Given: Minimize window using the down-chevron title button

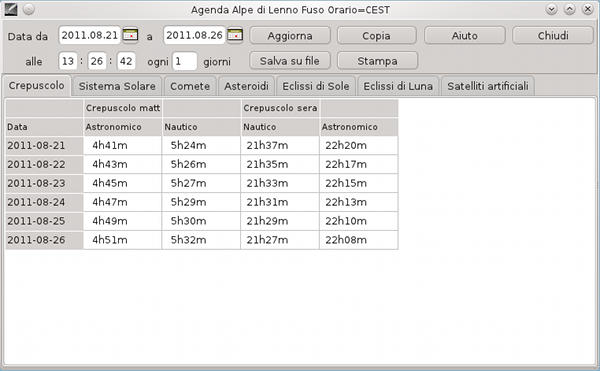Looking at the screenshot, I should [551, 9].
